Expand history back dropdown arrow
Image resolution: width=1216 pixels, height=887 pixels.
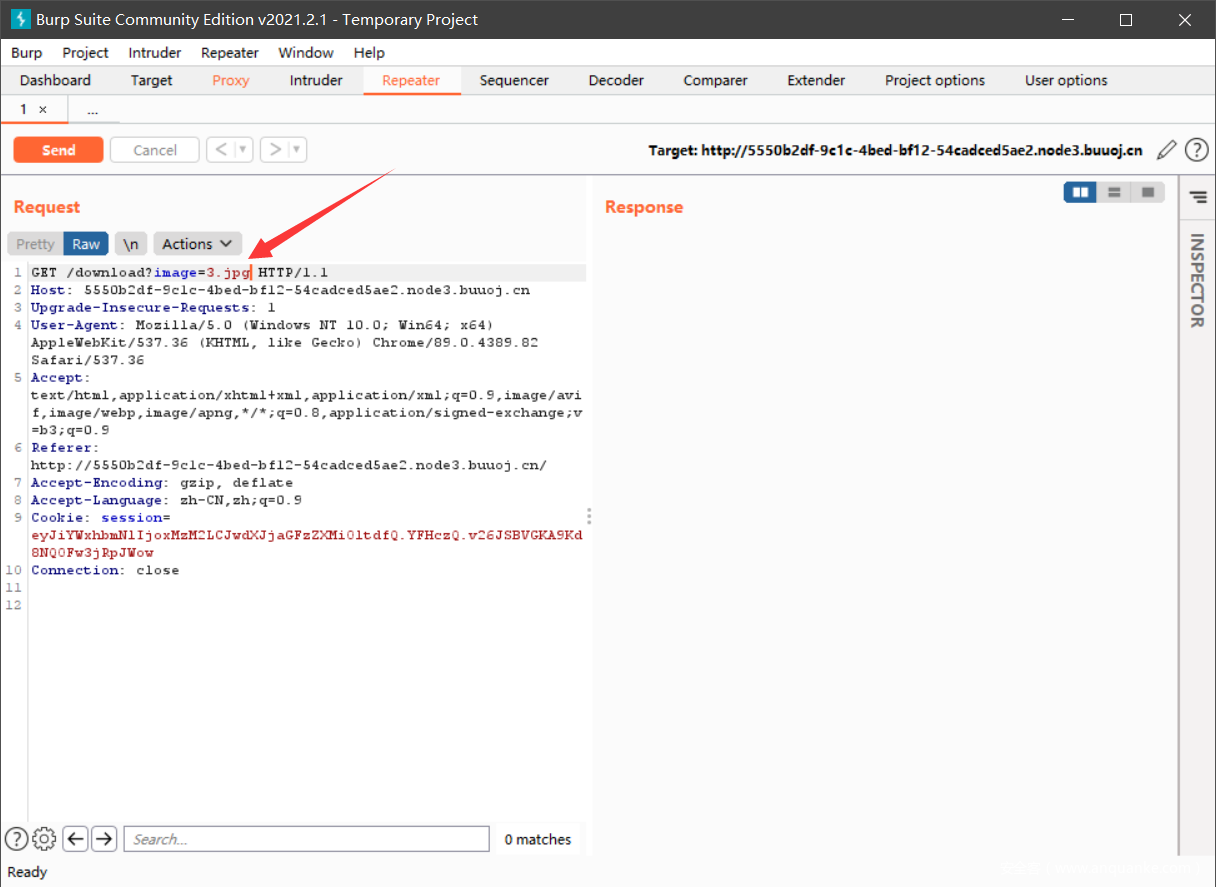coord(242,150)
